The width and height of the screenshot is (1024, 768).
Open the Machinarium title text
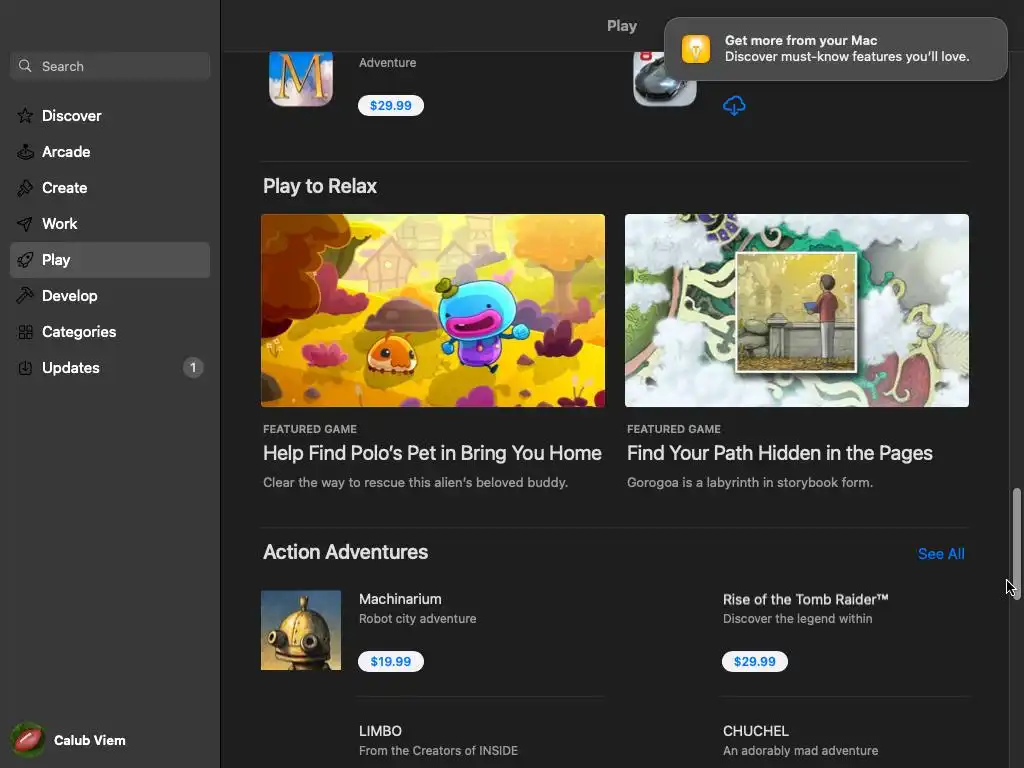pyautogui.click(x=400, y=599)
